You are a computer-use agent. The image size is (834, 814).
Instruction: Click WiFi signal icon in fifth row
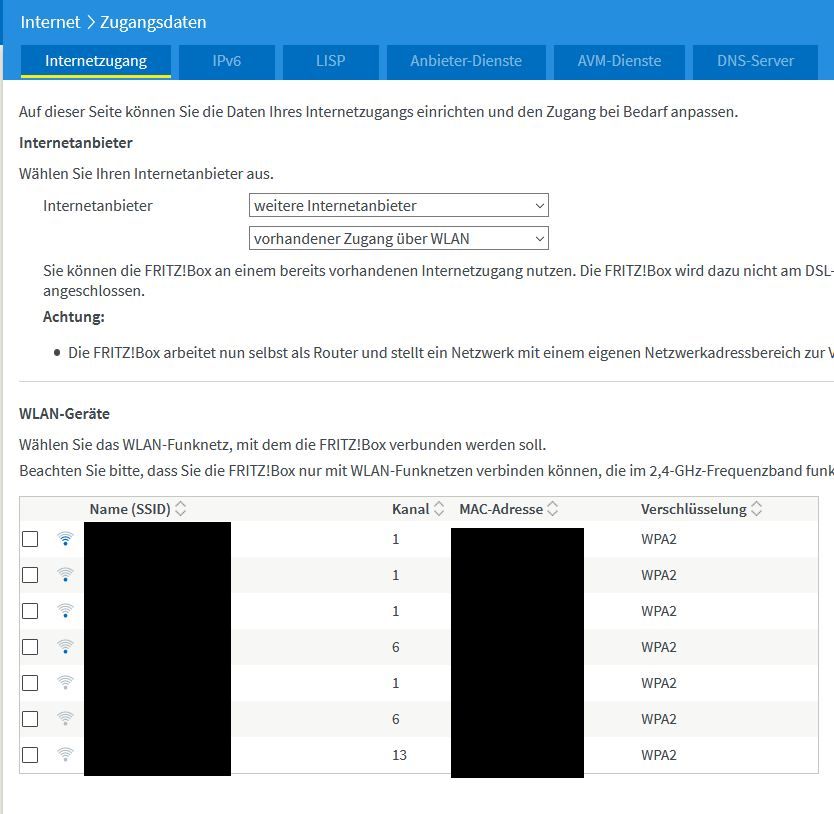[x=65, y=683]
